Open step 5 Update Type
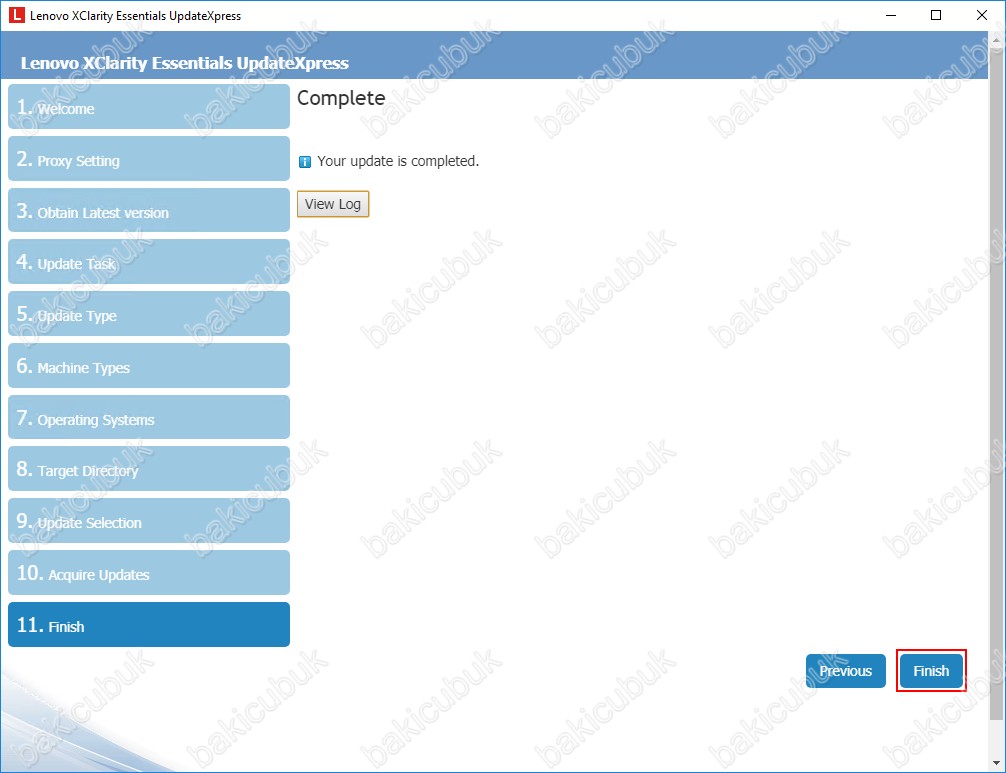The image size is (1006, 773). (149, 314)
